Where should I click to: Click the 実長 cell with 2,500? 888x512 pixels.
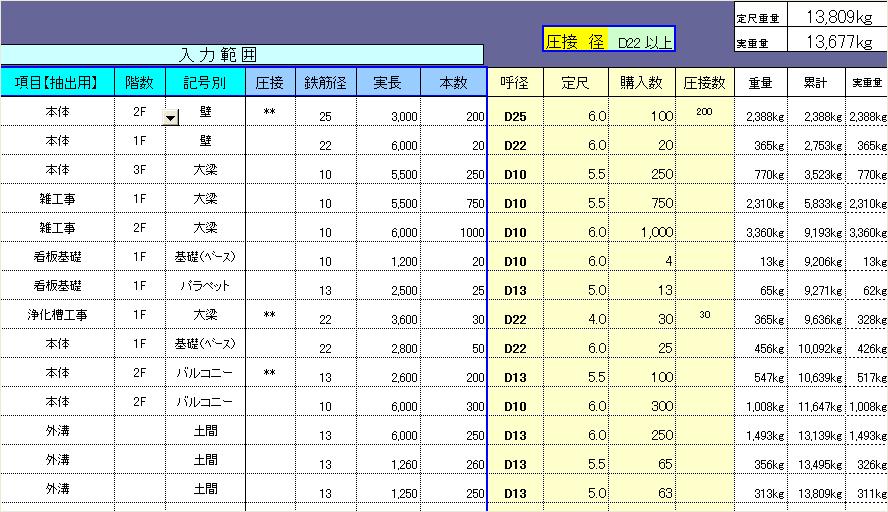[x=388, y=285]
